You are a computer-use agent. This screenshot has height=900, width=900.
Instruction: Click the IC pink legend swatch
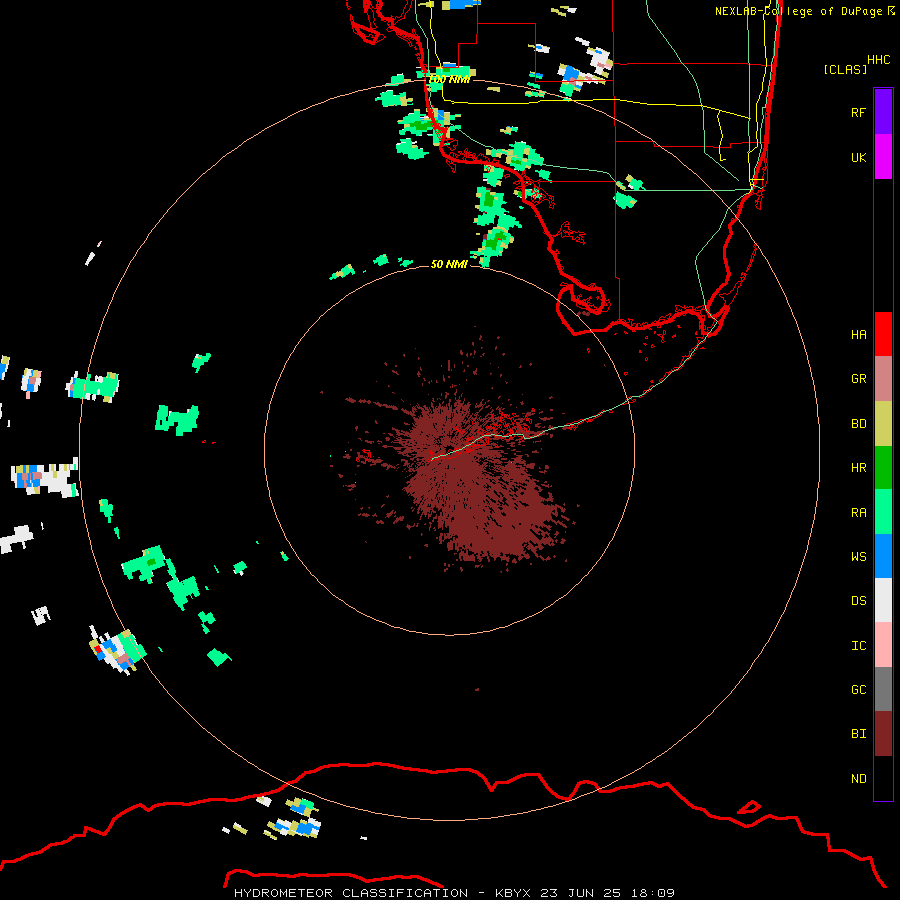(883, 645)
